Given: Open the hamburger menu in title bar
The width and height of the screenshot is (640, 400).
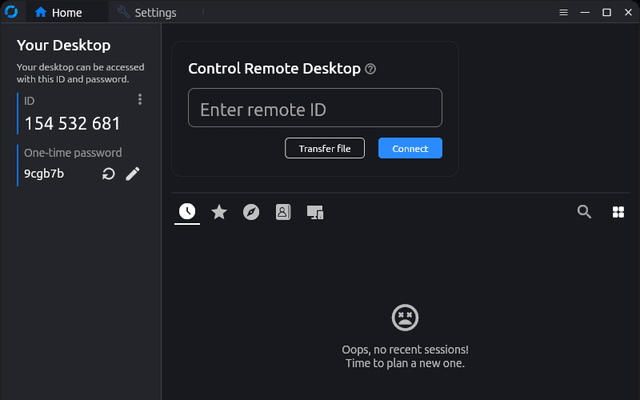Looking at the screenshot, I should [563, 12].
